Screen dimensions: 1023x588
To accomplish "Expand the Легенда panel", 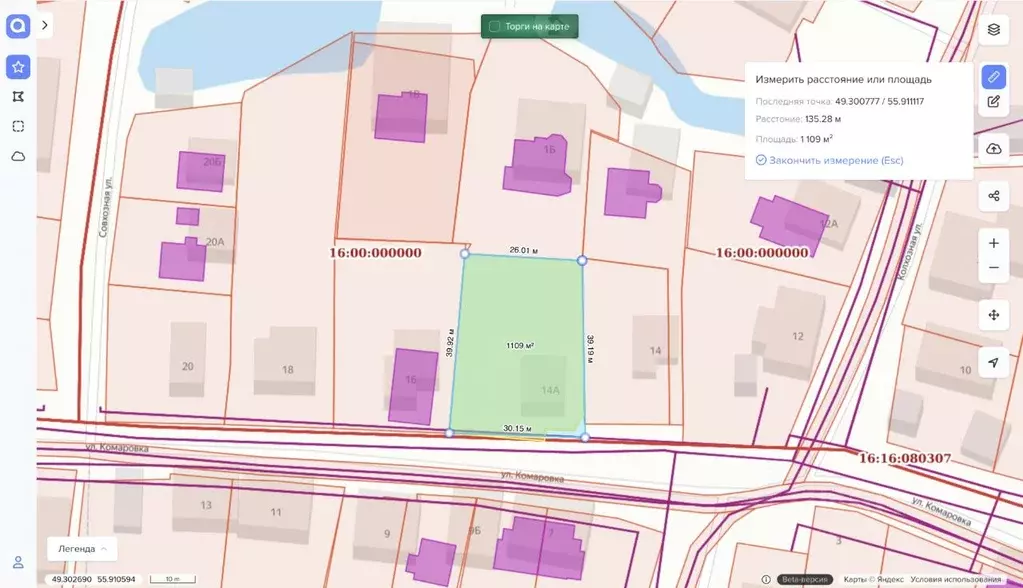I will click(82, 548).
